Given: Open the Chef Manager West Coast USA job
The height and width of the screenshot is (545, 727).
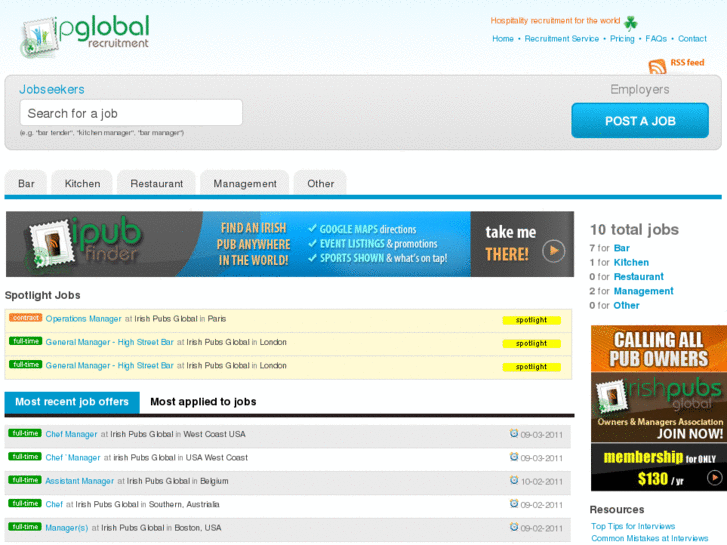Looking at the screenshot, I should (x=71, y=434).
